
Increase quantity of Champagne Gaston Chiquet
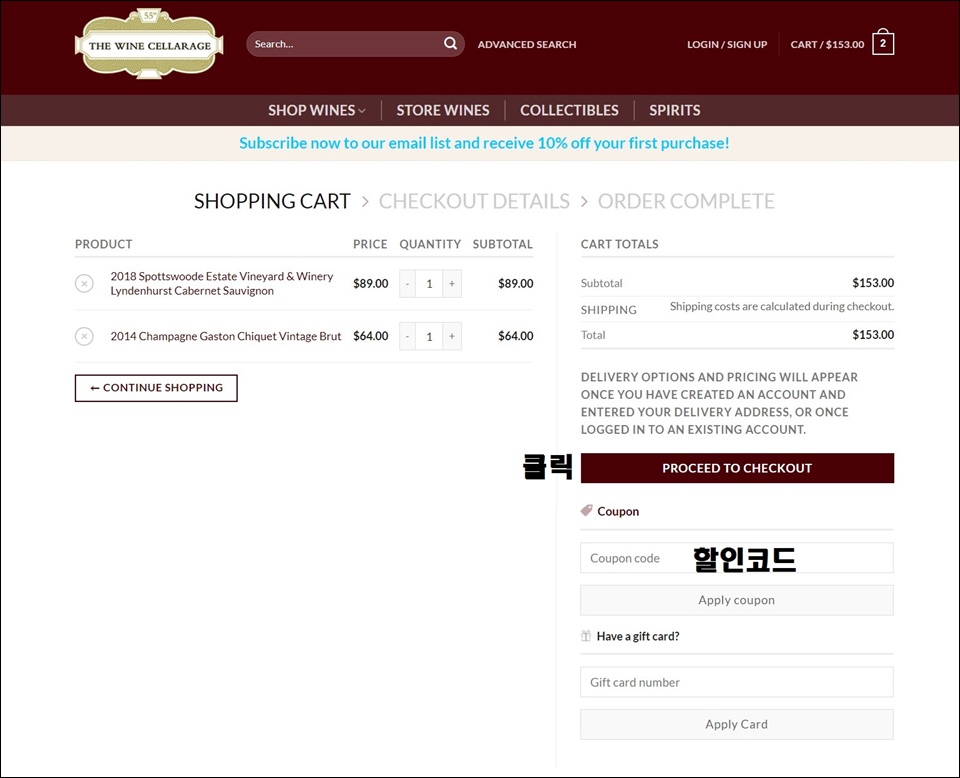click(x=452, y=336)
